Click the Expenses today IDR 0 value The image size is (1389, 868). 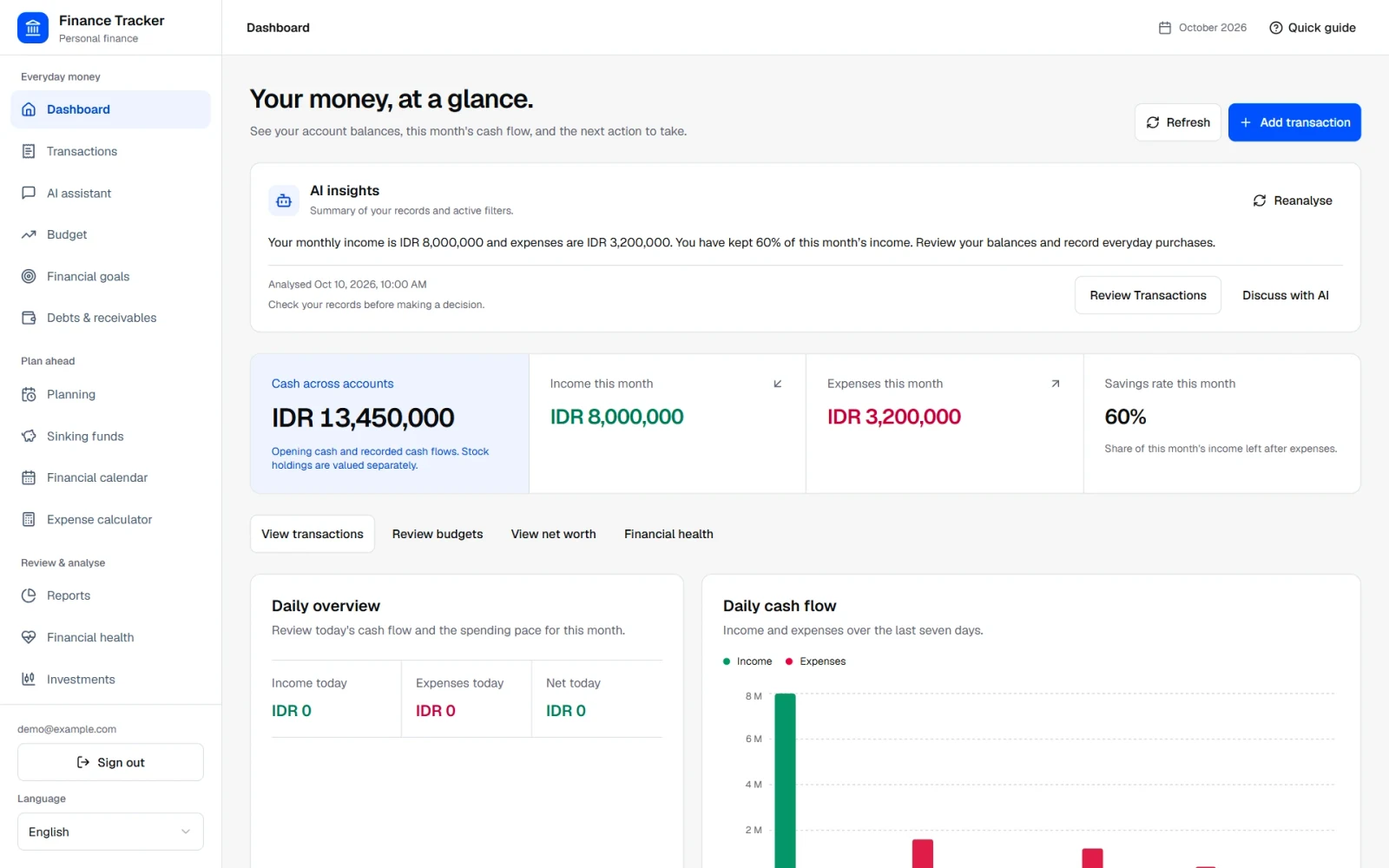436,711
